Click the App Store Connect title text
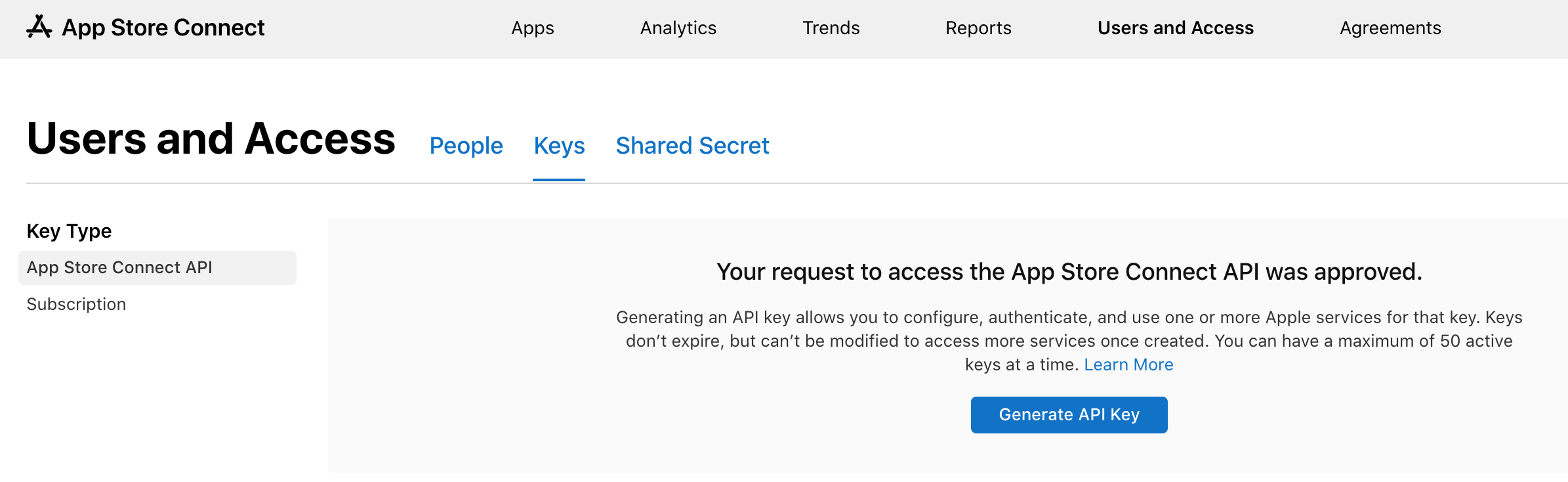 click(x=163, y=28)
